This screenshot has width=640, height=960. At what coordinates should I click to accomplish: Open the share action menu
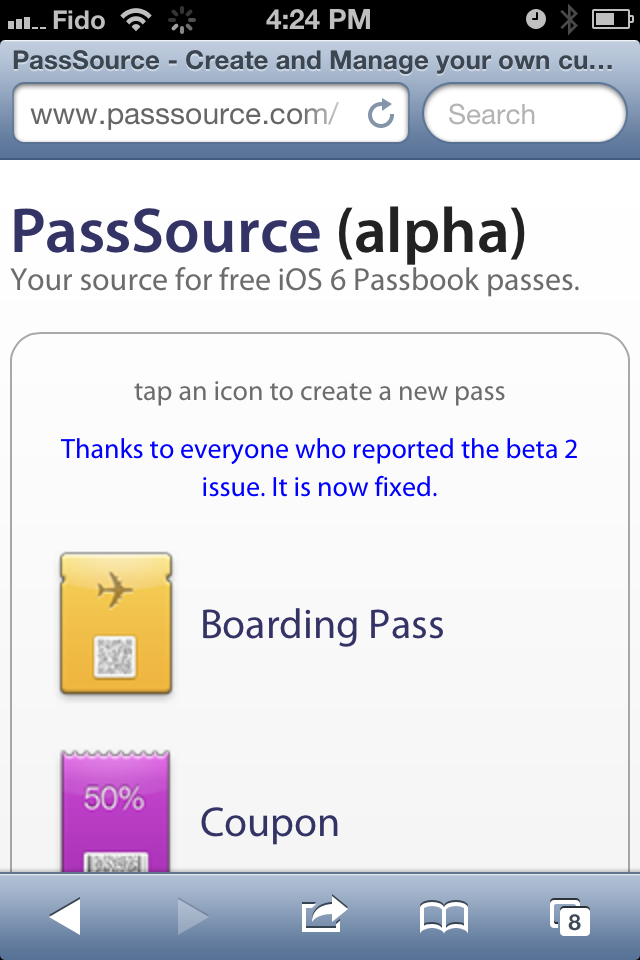[x=323, y=915]
